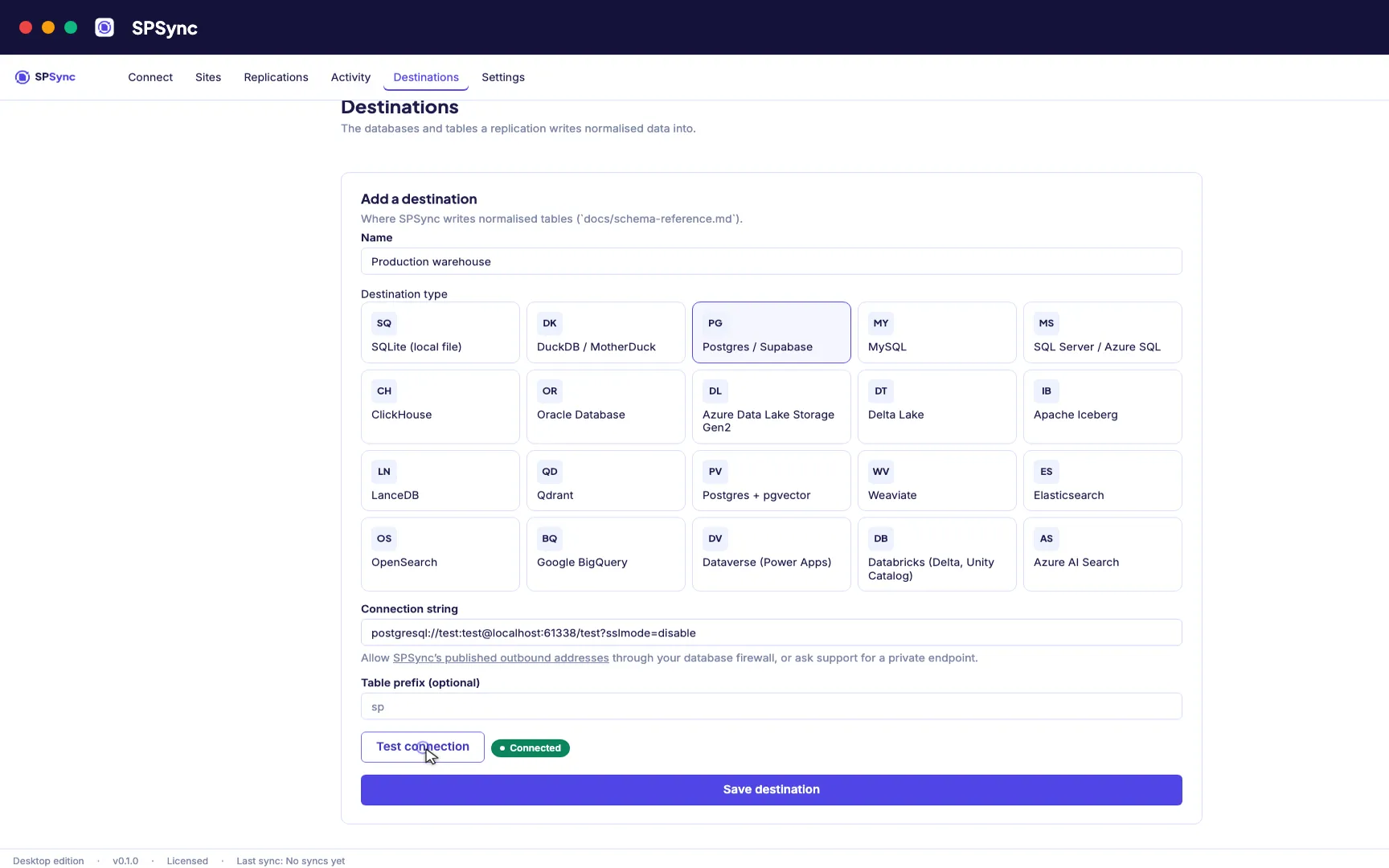Image resolution: width=1389 pixels, height=868 pixels.
Task: Open the Activity tab
Action: [350, 77]
